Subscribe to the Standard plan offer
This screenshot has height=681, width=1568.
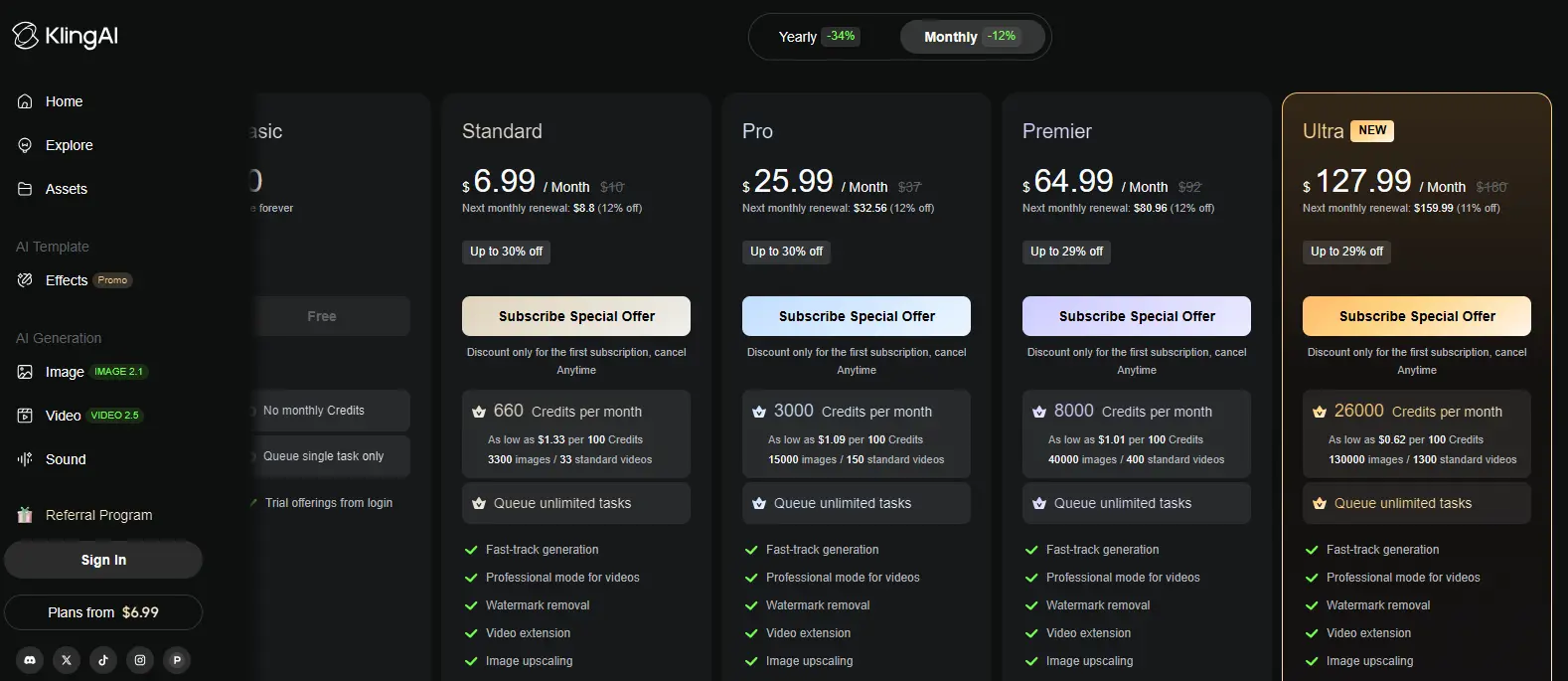point(576,316)
